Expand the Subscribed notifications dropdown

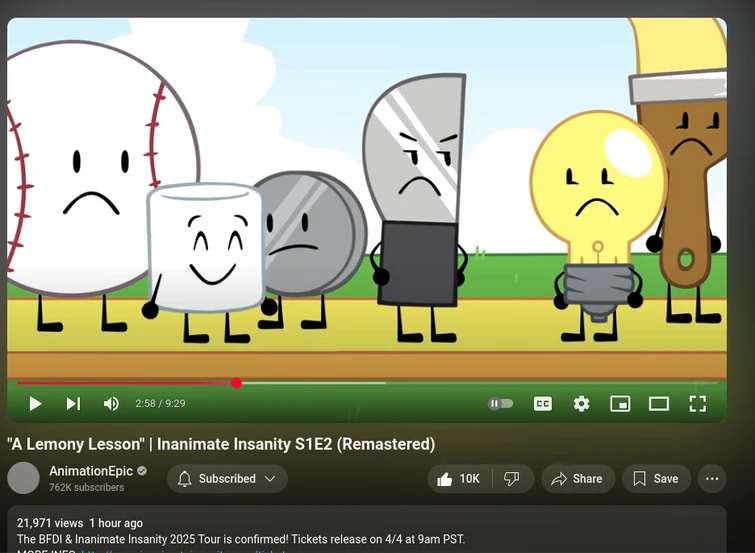point(227,479)
